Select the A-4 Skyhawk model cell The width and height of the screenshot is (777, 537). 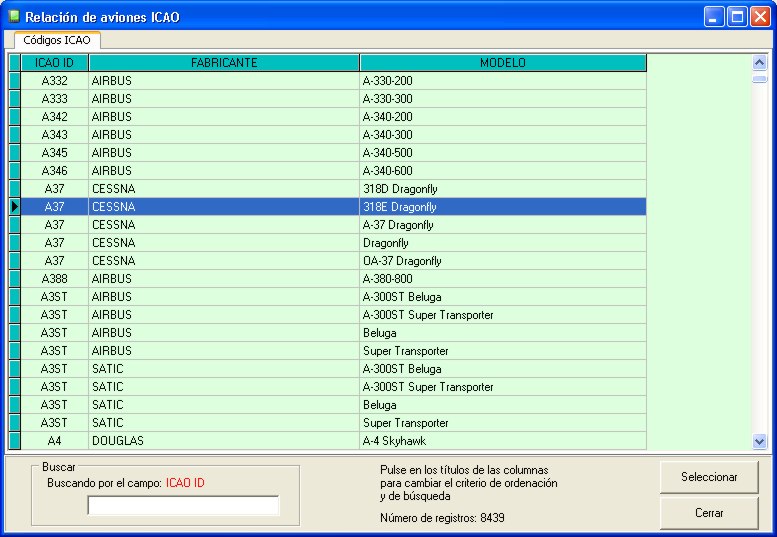[503, 441]
